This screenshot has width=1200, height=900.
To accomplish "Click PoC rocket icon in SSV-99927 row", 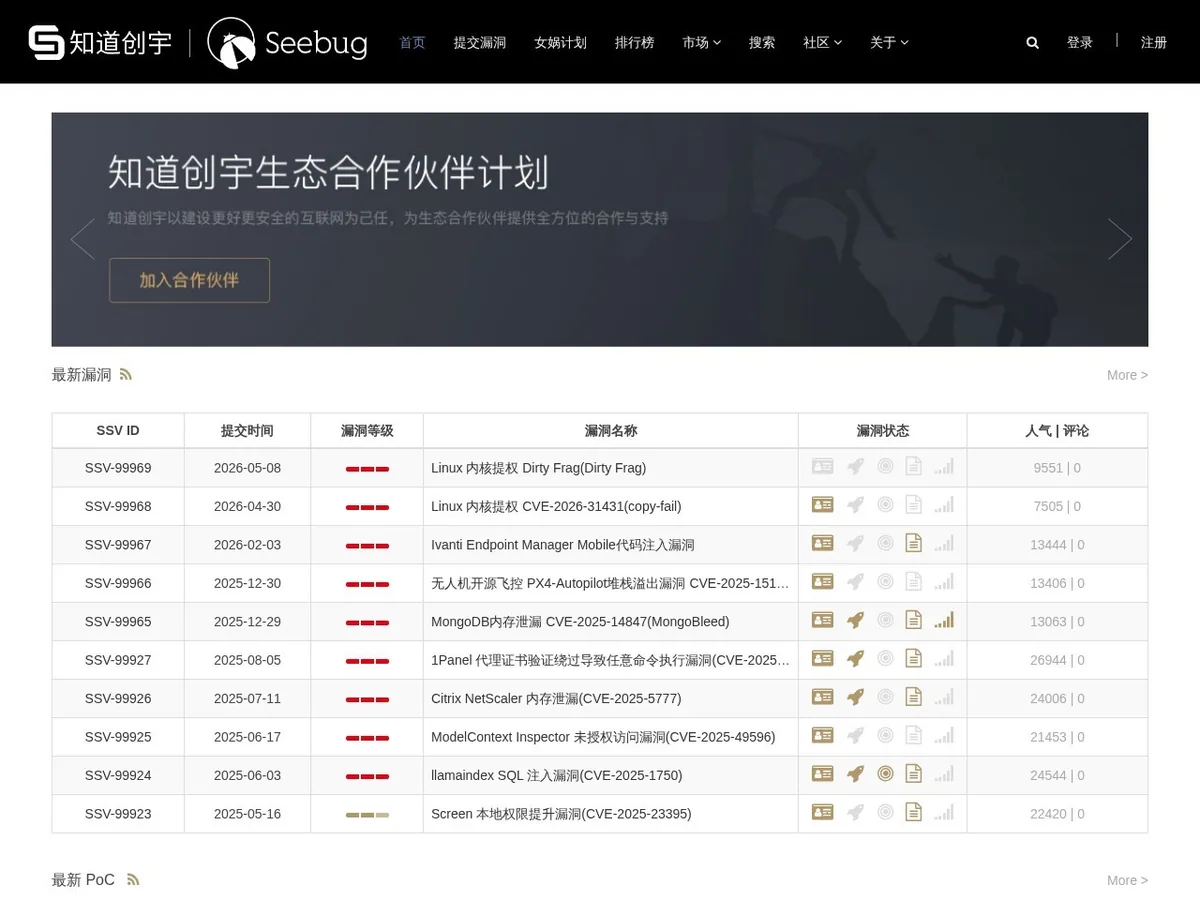I will pyautogui.click(x=855, y=659).
